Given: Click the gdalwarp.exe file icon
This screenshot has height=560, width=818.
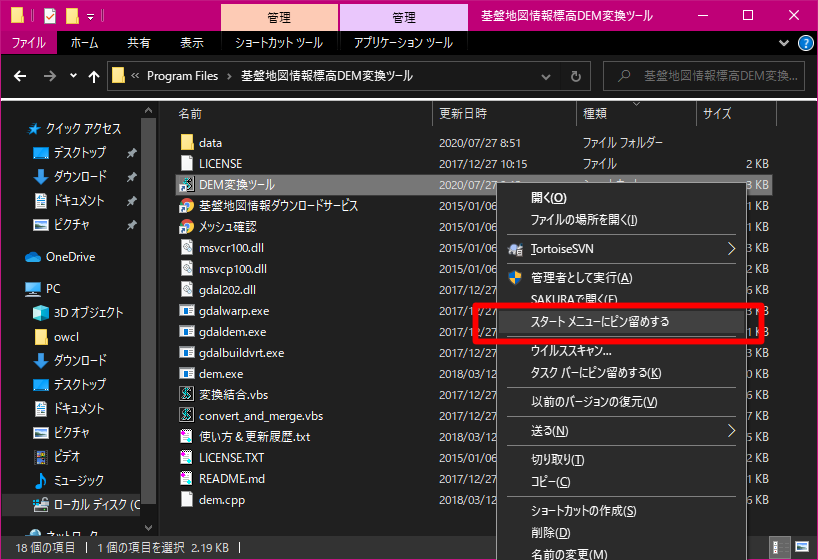Looking at the screenshot, I should [186, 311].
